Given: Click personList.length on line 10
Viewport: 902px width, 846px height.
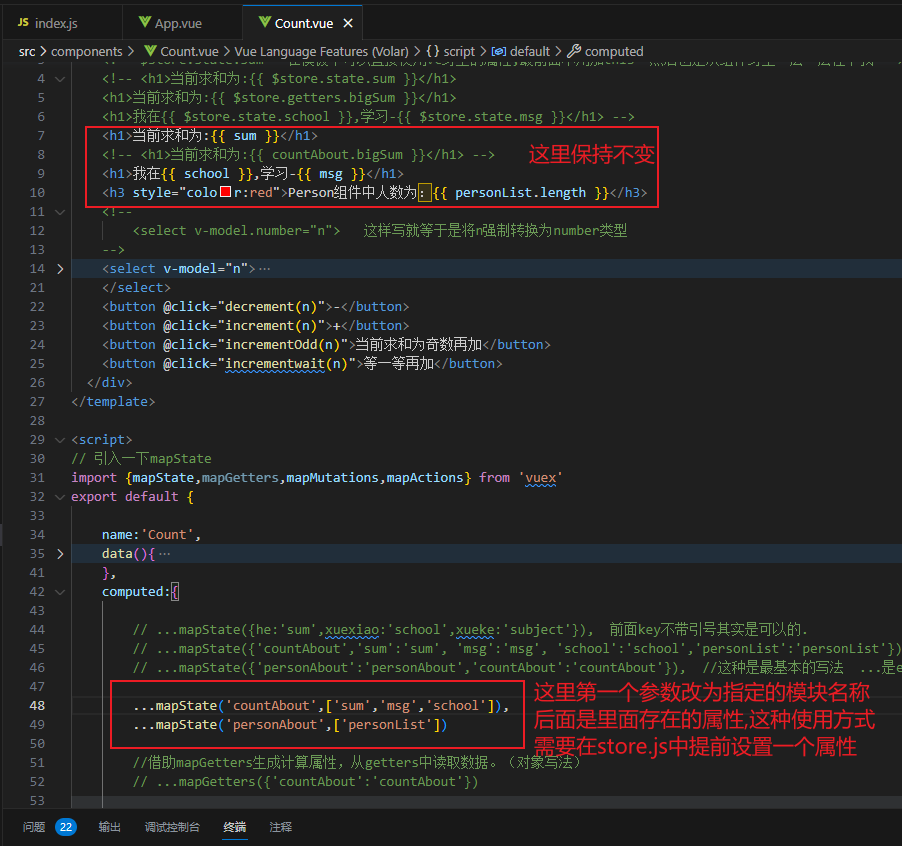Looking at the screenshot, I should pyautogui.click(x=520, y=192).
